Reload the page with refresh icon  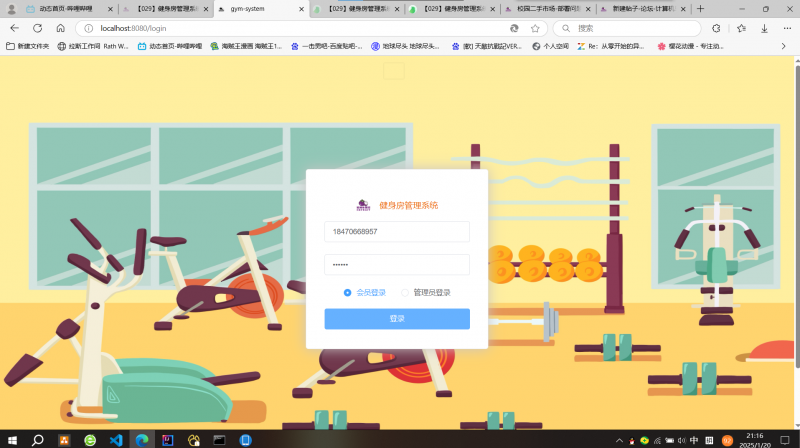click(37, 28)
